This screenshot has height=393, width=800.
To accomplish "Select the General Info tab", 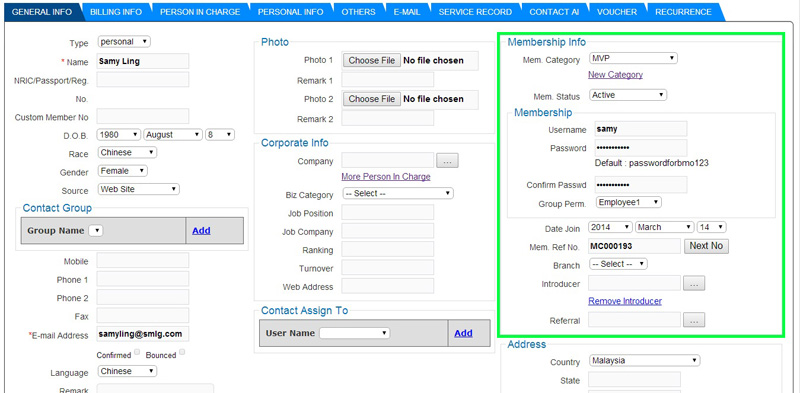I will tap(41, 12).
